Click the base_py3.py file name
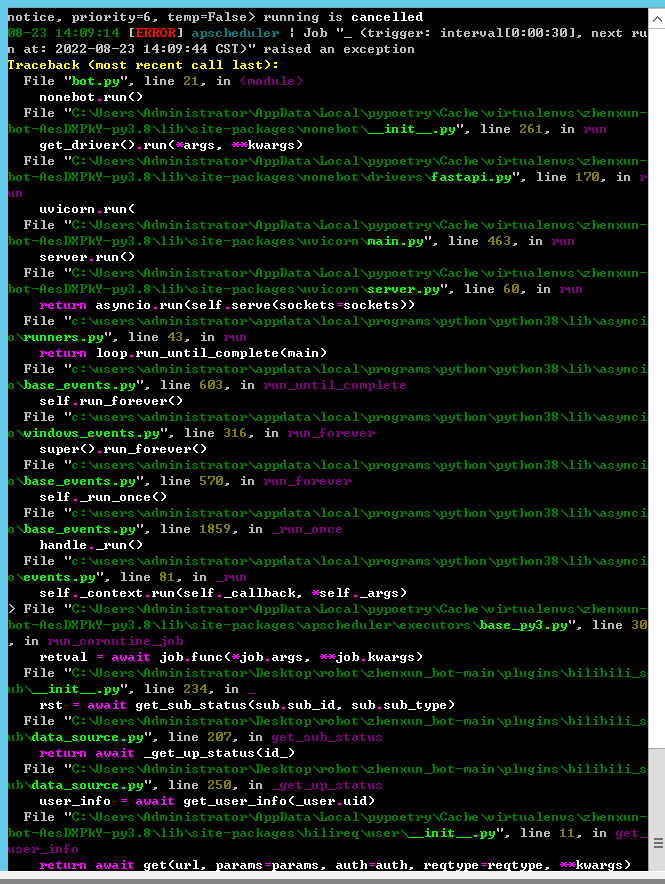The height and width of the screenshot is (884, 665). click(523, 625)
